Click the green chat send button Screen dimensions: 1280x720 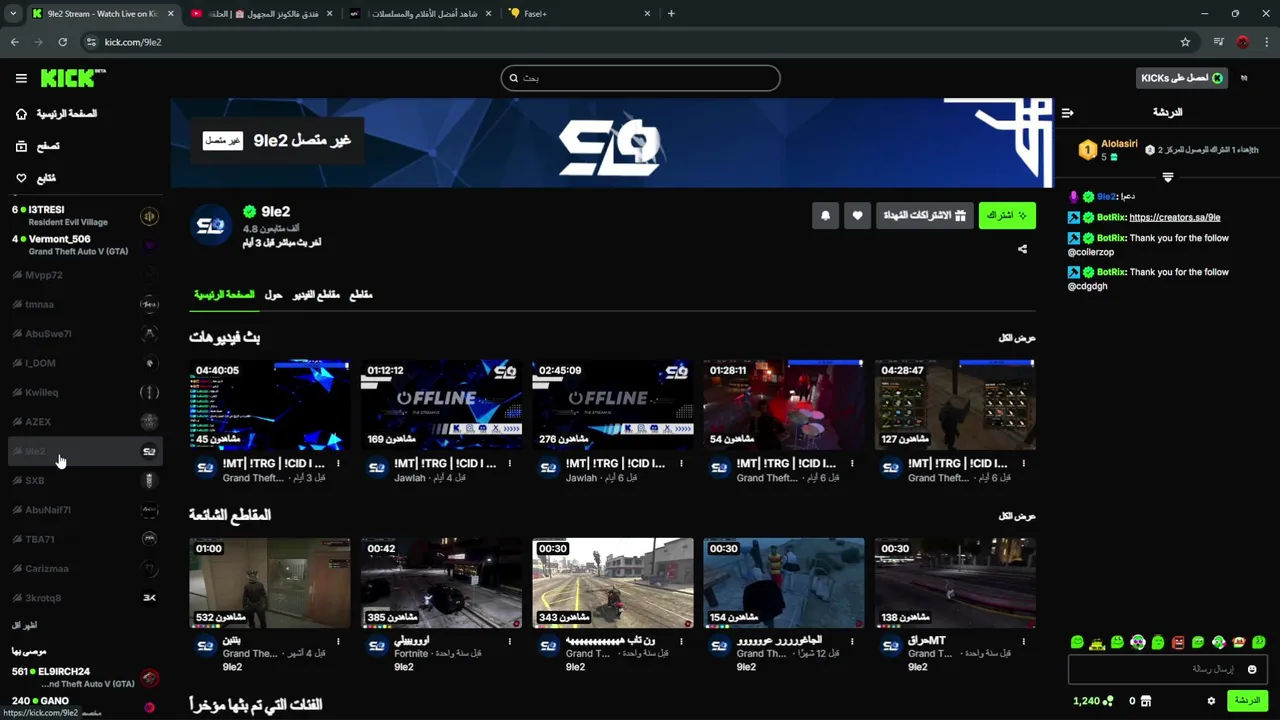click(x=1247, y=701)
